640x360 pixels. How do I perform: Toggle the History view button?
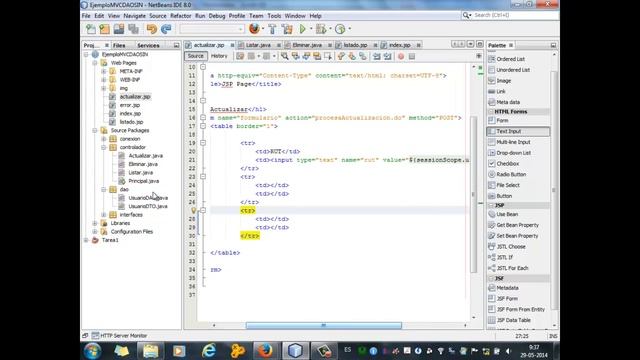click(219, 56)
